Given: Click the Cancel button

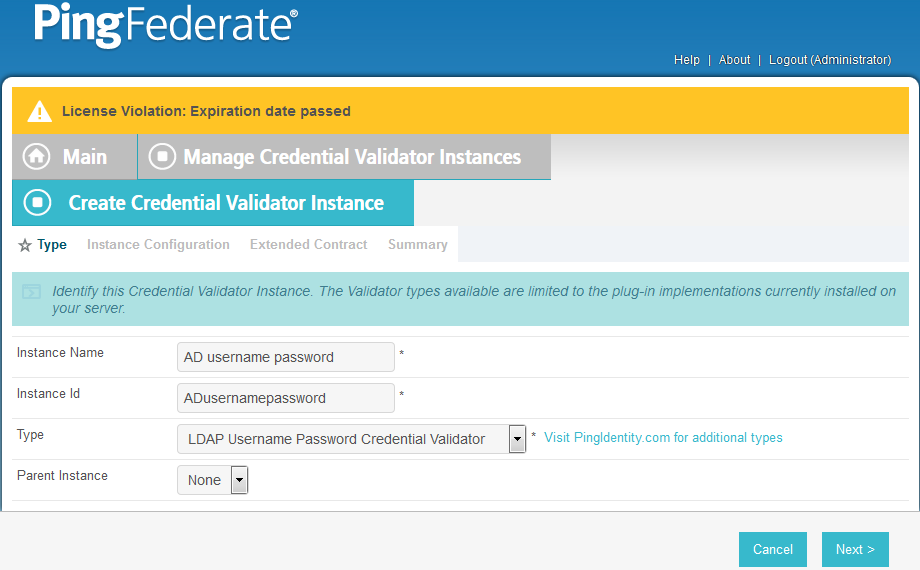Looking at the screenshot, I should click(773, 549).
